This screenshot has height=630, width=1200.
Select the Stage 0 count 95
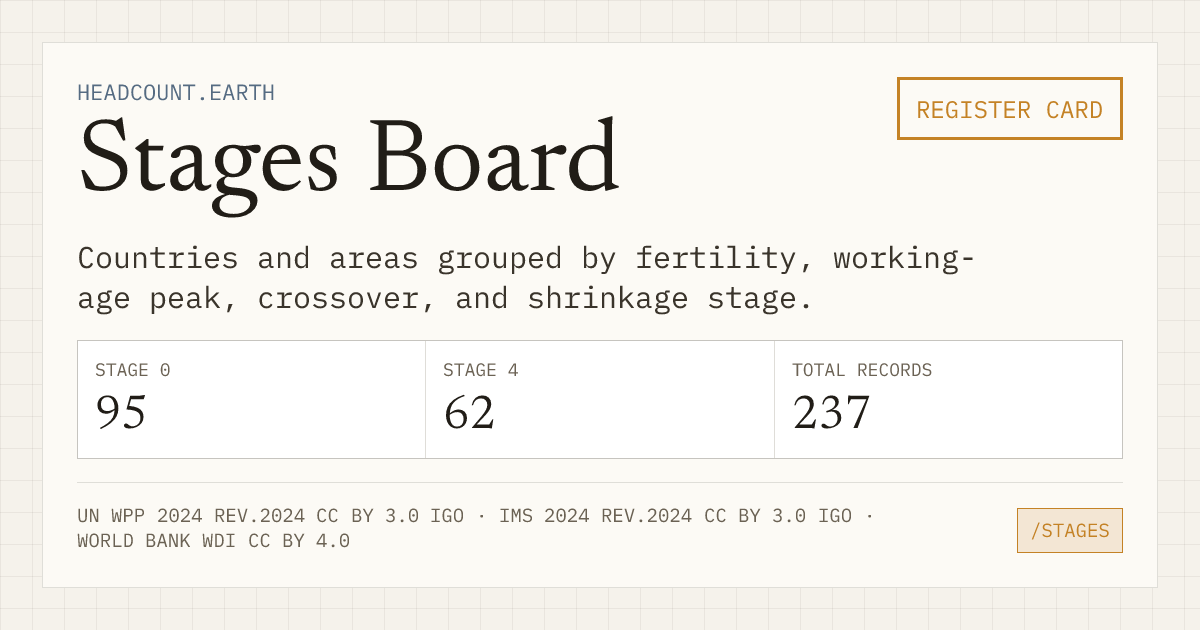(x=121, y=412)
